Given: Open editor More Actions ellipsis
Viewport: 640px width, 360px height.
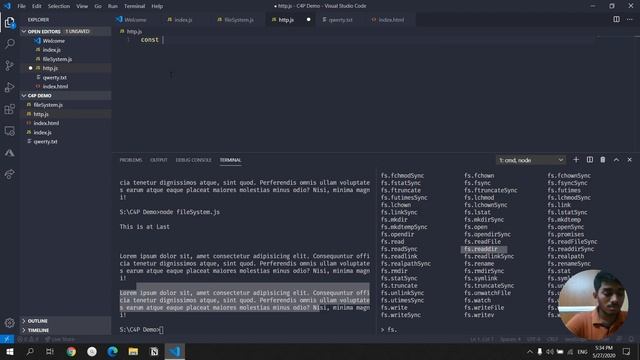Looking at the screenshot, I should pos(629,19).
